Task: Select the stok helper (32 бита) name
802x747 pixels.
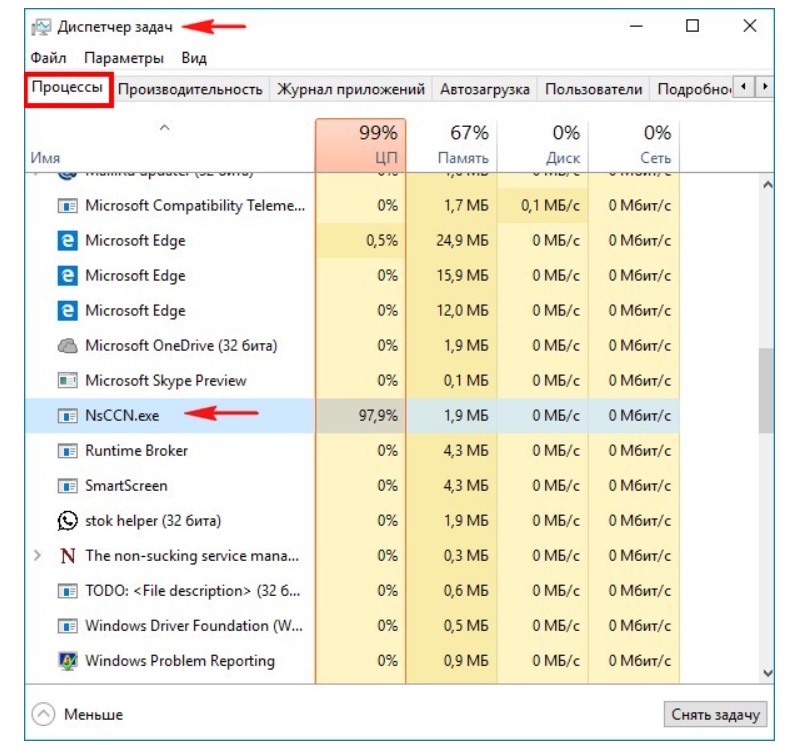Action: click(x=153, y=521)
